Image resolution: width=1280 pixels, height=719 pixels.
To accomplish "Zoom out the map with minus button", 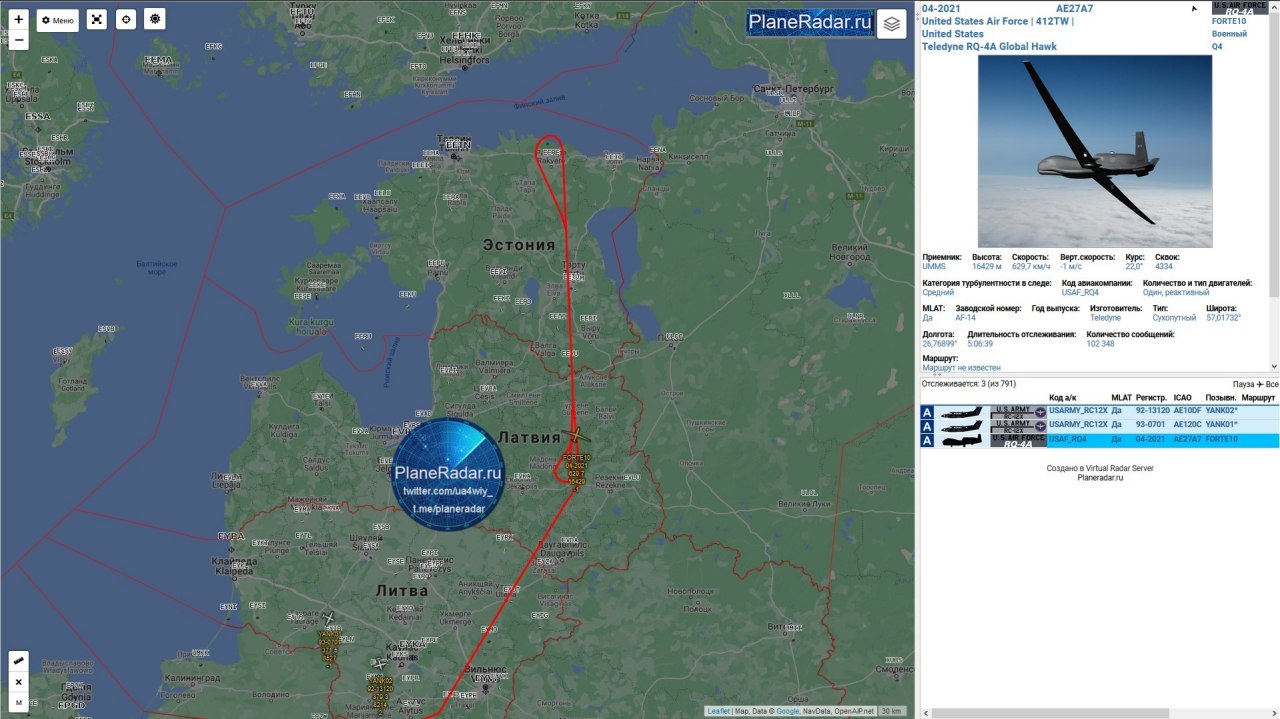I will (x=18, y=40).
